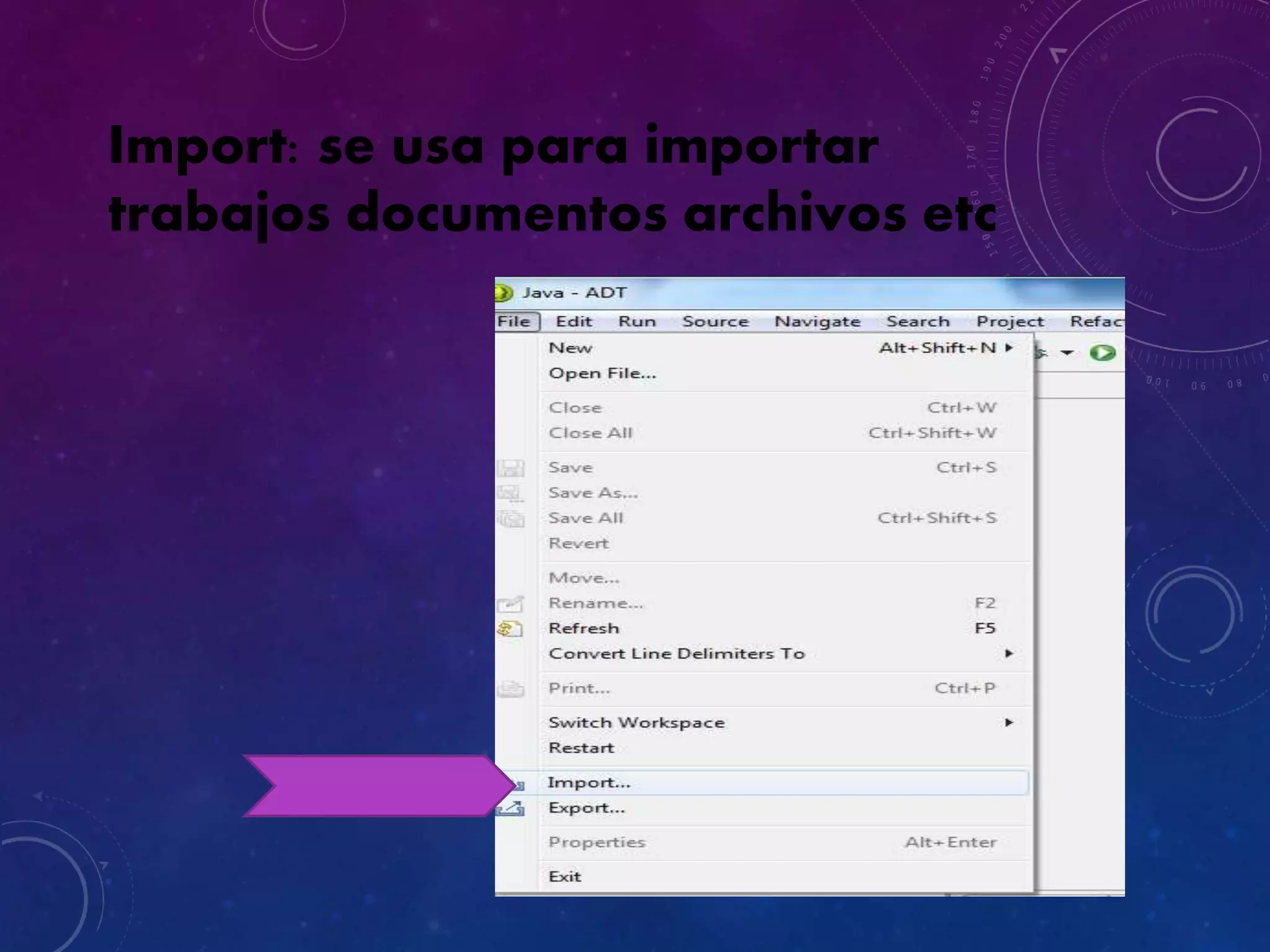Click the Rename icon
The width and height of the screenshot is (1270, 952).
click(x=510, y=603)
